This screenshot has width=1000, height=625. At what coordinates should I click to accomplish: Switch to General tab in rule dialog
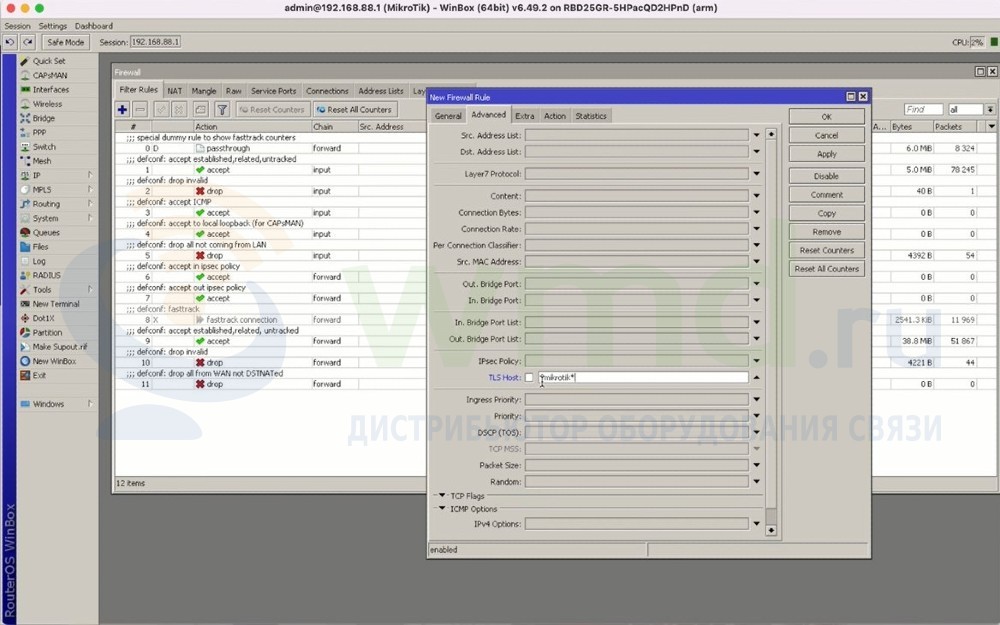click(x=448, y=116)
